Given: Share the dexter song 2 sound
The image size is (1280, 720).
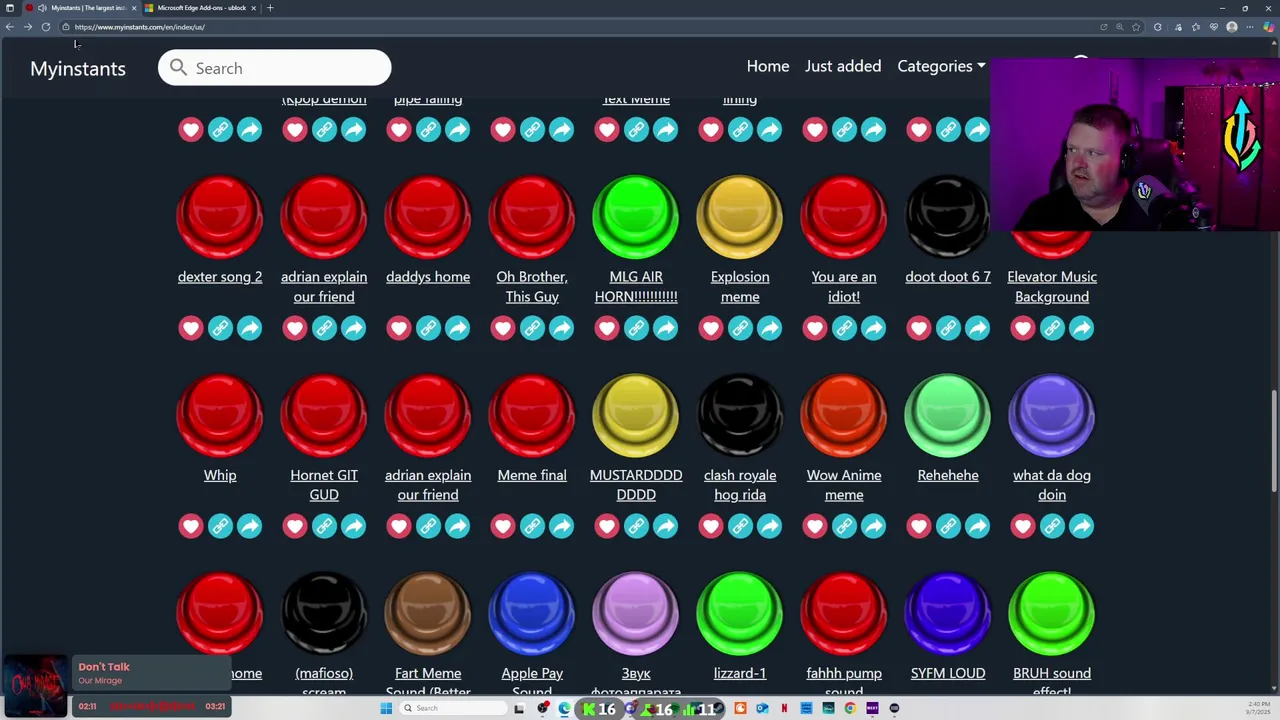Looking at the screenshot, I should pos(249,328).
